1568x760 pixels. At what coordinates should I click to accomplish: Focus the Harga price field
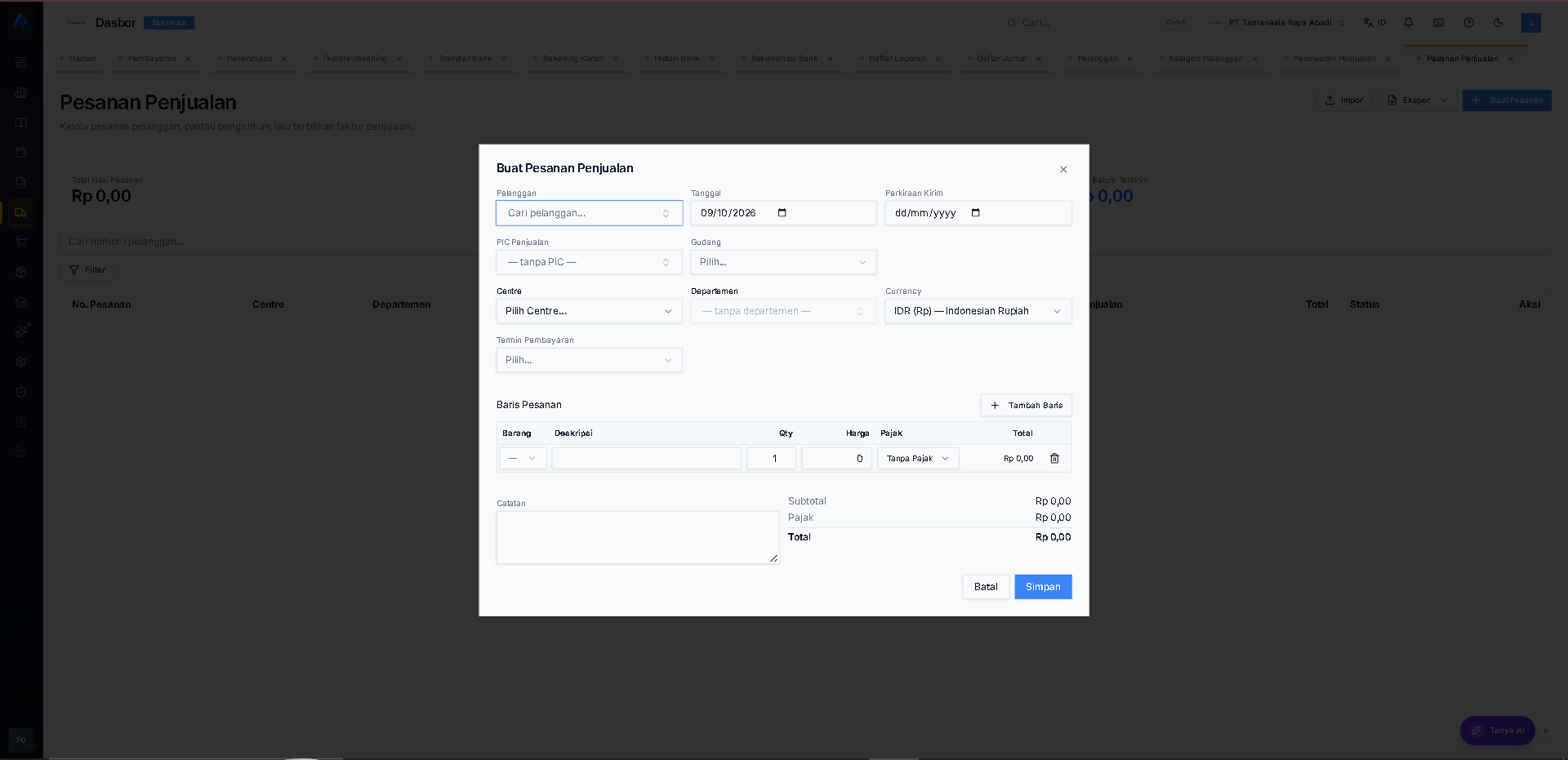tap(836, 459)
